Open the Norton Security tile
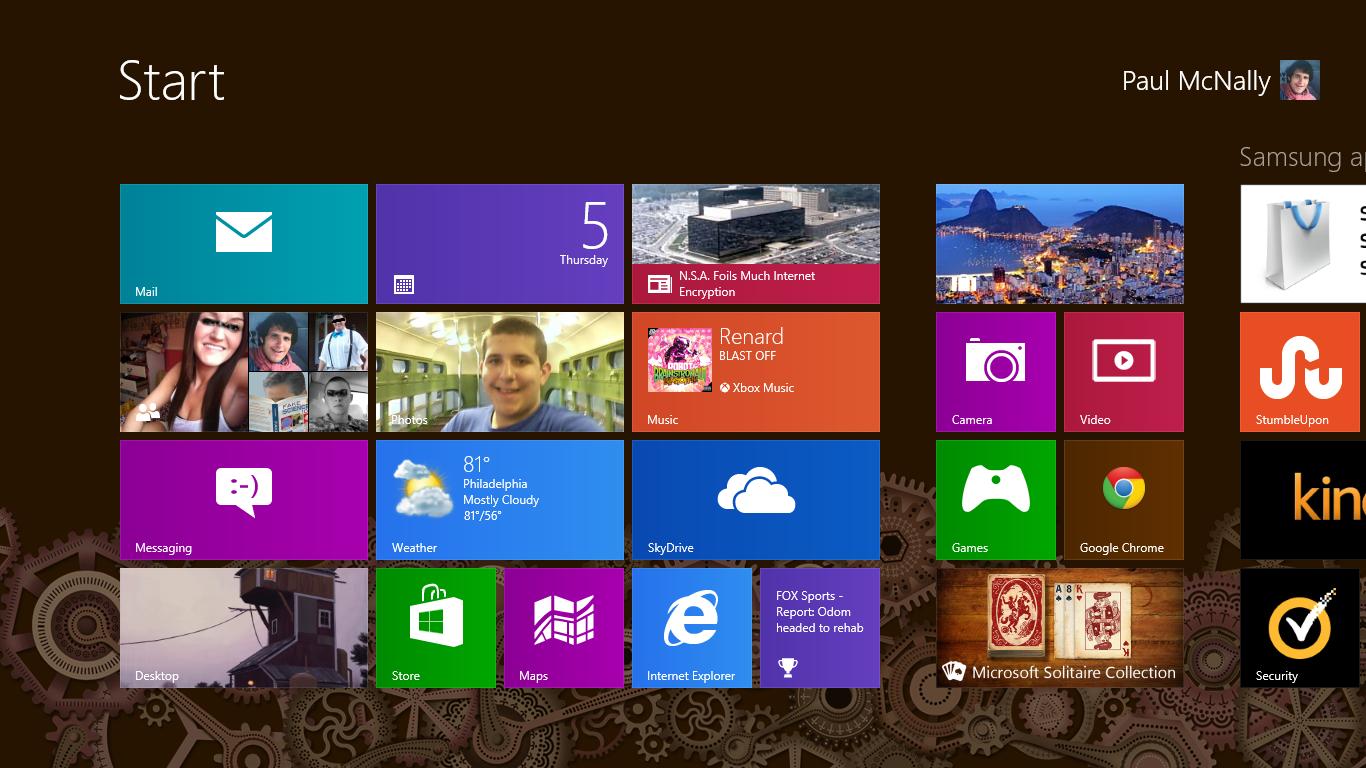Image resolution: width=1366 pixels, height=768 pixels. pos(1300,628)
